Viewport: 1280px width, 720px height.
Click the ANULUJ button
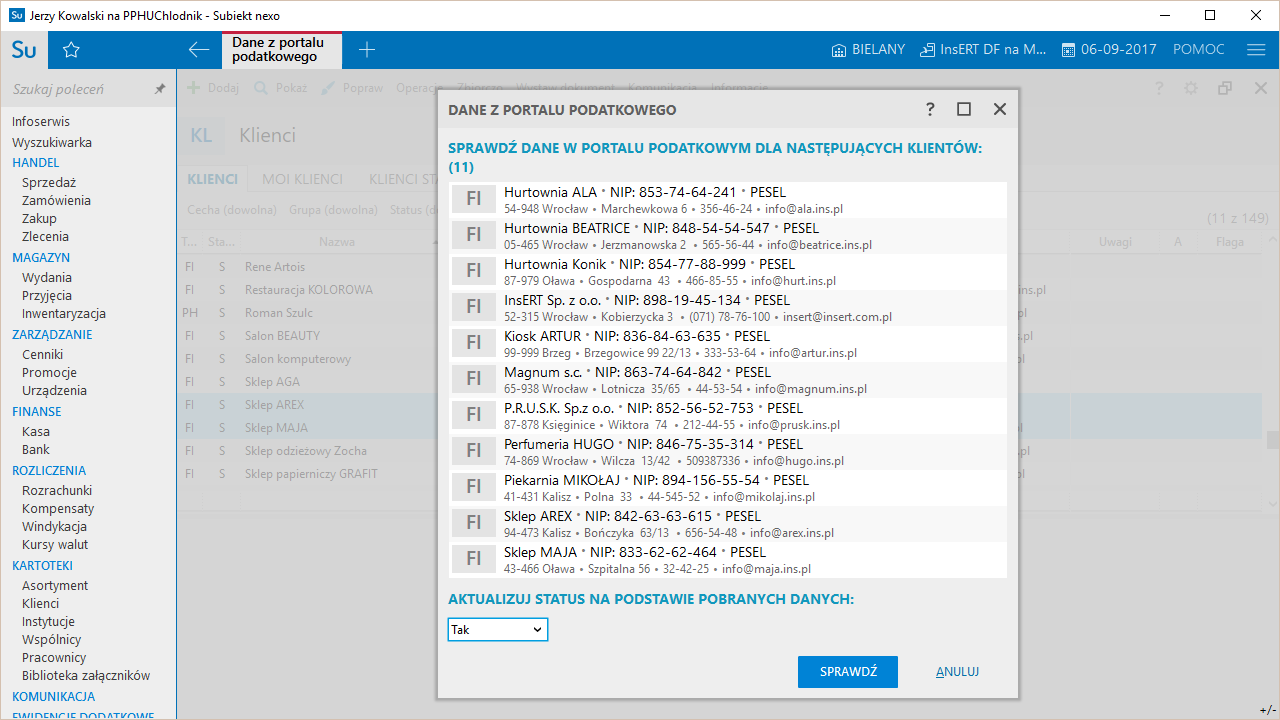click(957, 672)
